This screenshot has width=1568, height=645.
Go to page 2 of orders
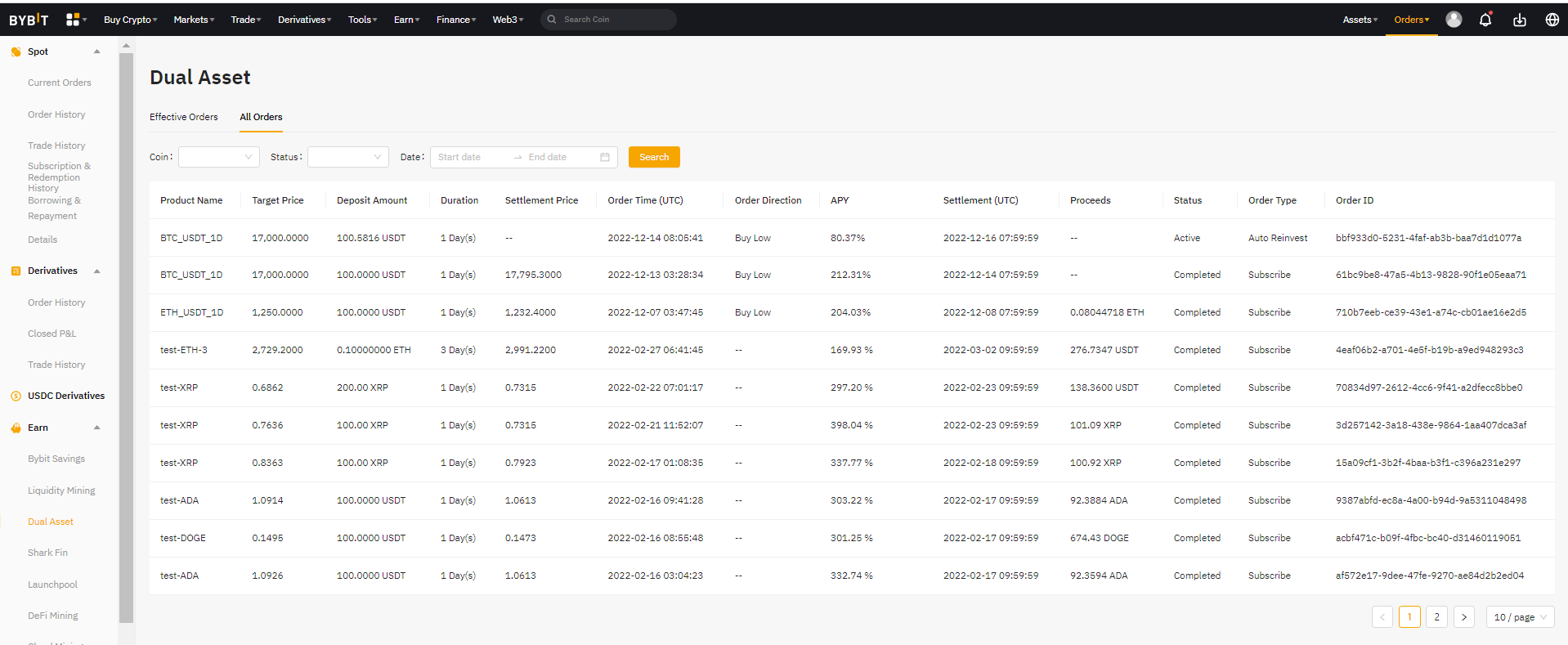[x=1436, y=617]
